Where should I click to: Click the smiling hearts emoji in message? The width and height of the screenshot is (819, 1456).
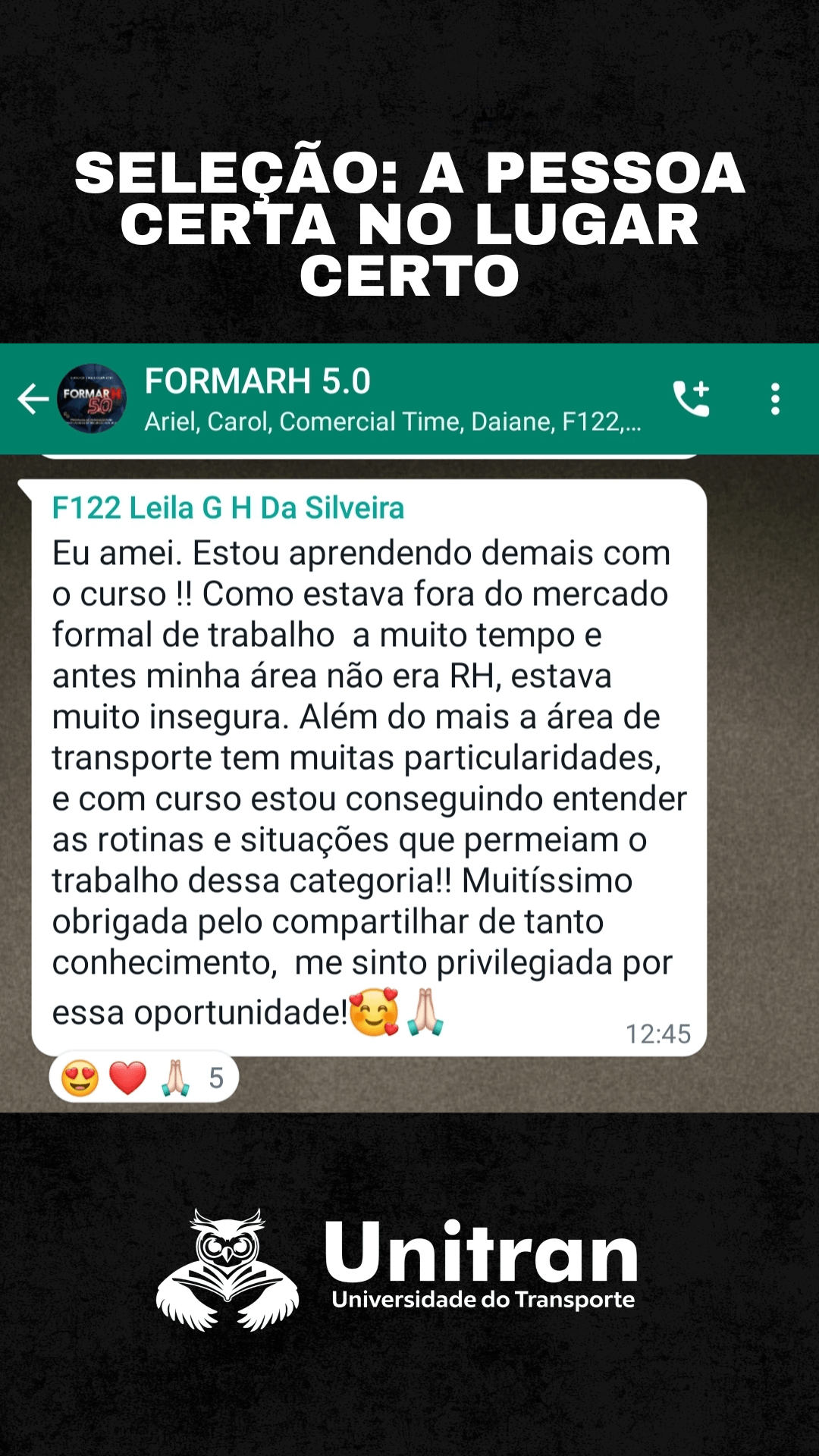[375, 1012]
